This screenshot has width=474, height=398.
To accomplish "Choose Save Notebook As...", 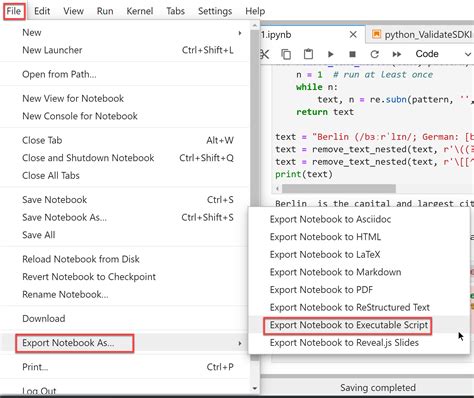I will (125, 217).
